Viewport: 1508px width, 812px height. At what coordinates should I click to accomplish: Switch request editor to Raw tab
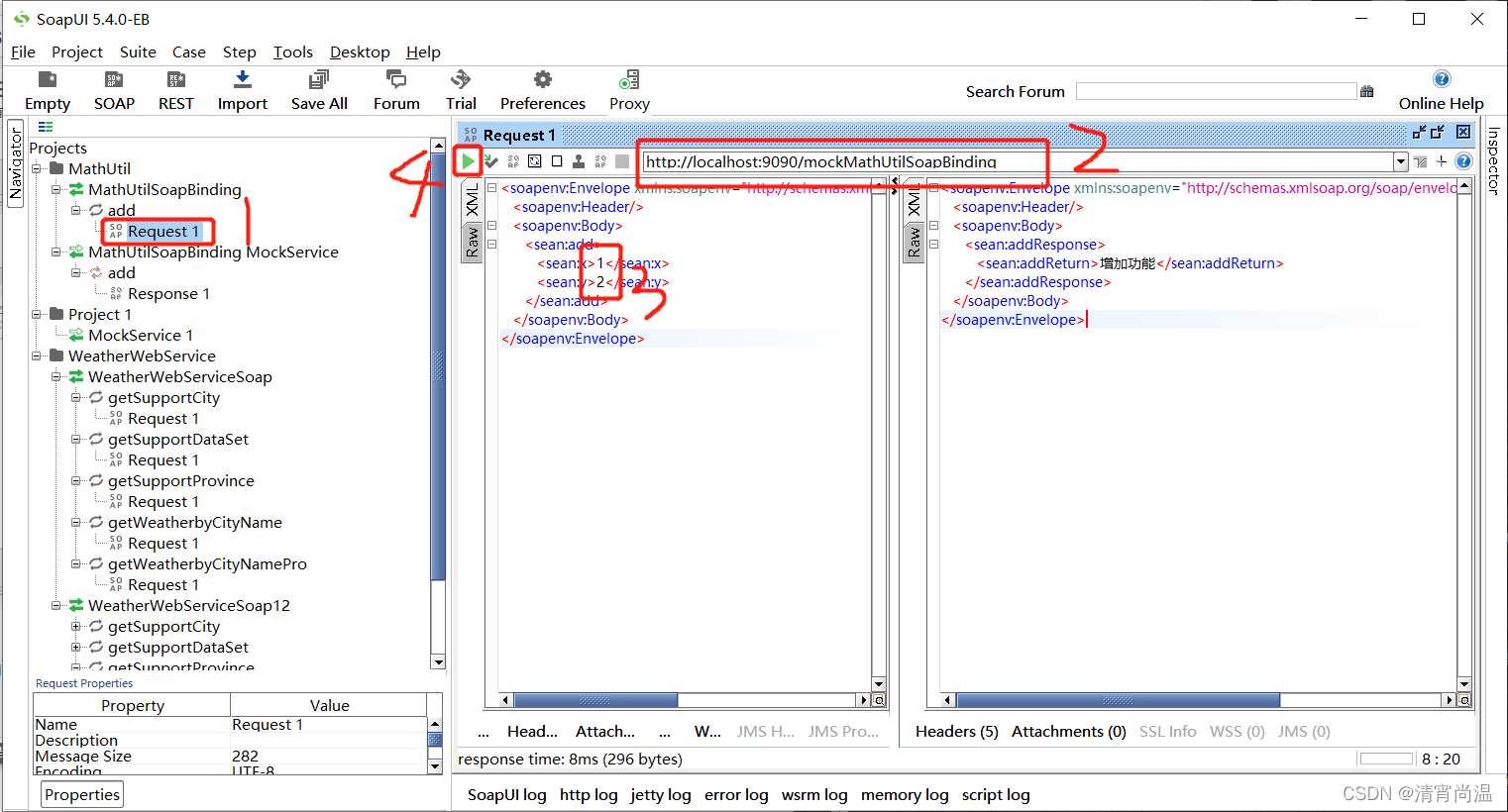pos(472,242)
